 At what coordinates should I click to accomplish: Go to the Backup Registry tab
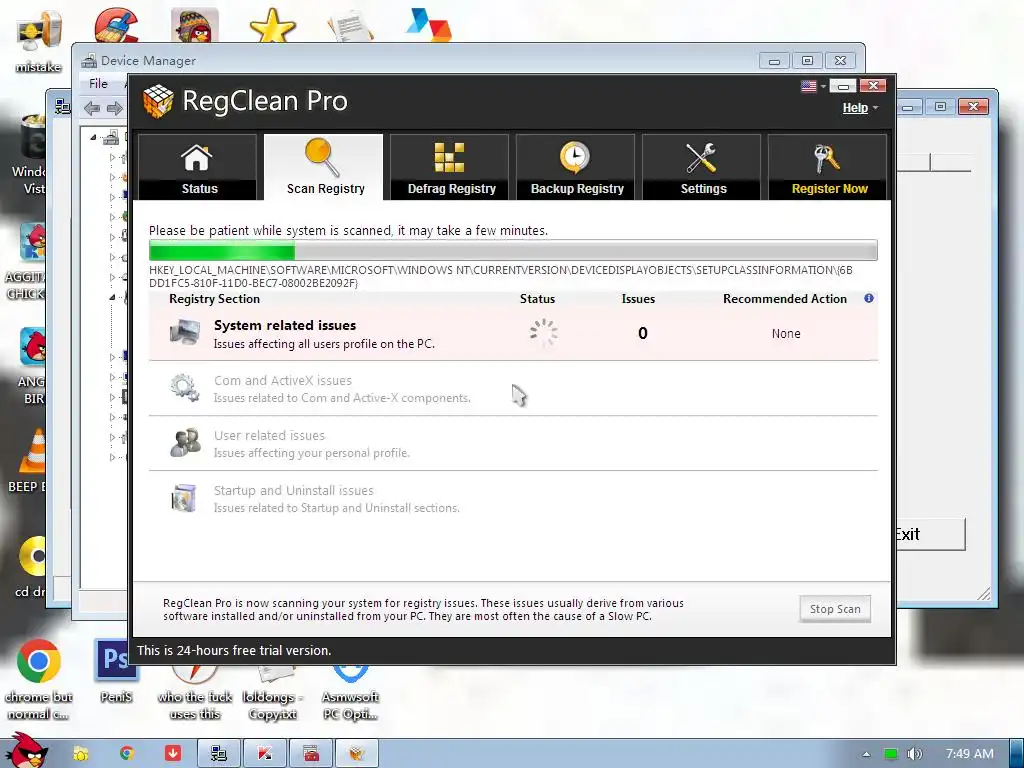(x=576, y=167)
